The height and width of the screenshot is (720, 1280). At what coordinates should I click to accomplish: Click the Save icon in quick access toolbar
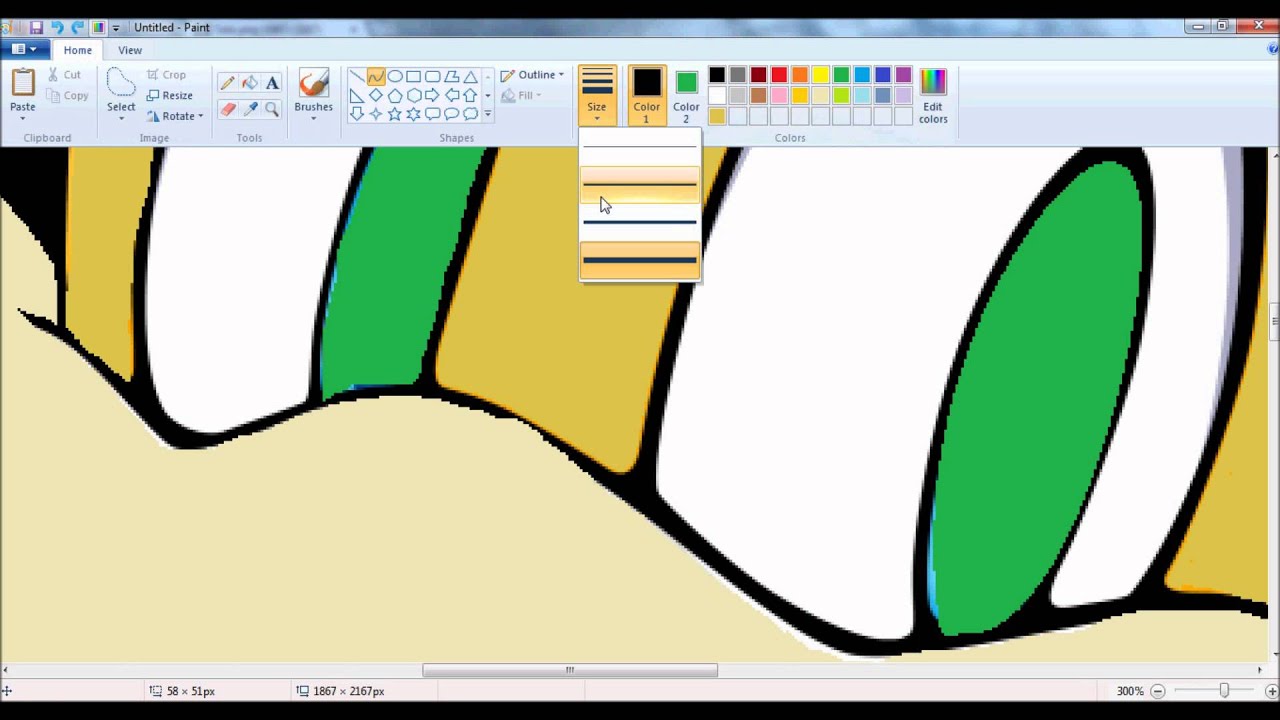click(36, 28)
